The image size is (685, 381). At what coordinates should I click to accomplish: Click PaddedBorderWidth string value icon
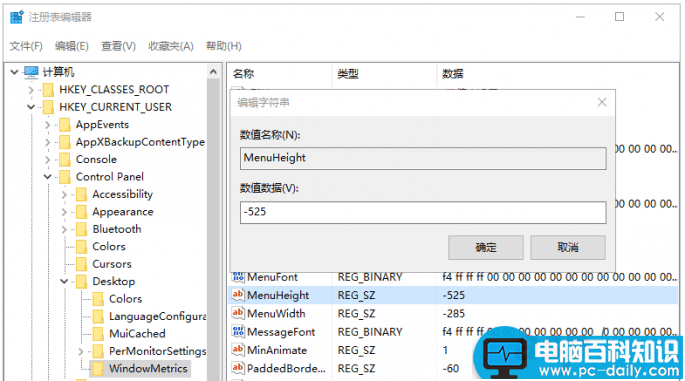coord(238,368)
